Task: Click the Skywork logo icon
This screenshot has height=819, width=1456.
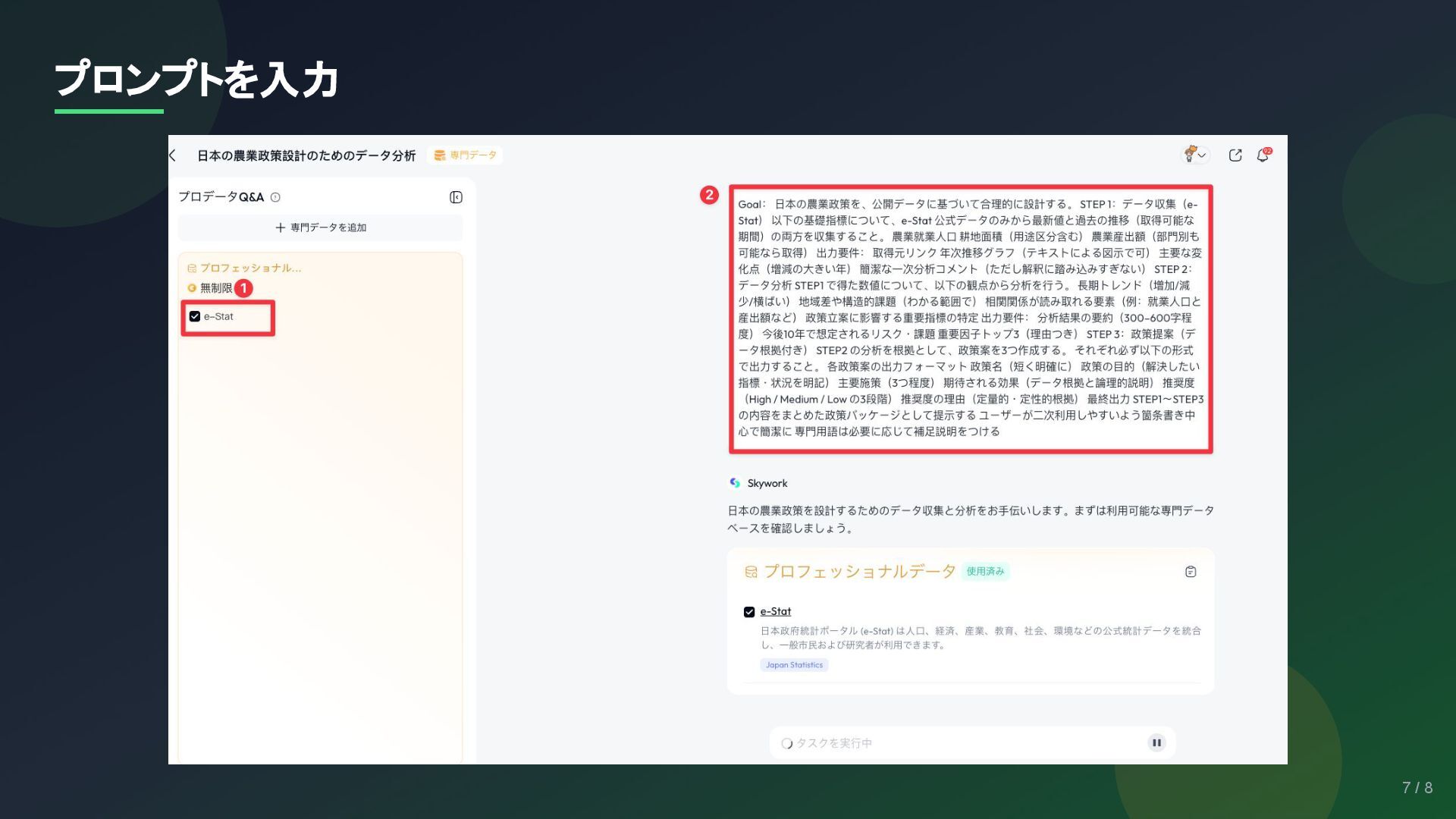Action: [x=734, y=483]
